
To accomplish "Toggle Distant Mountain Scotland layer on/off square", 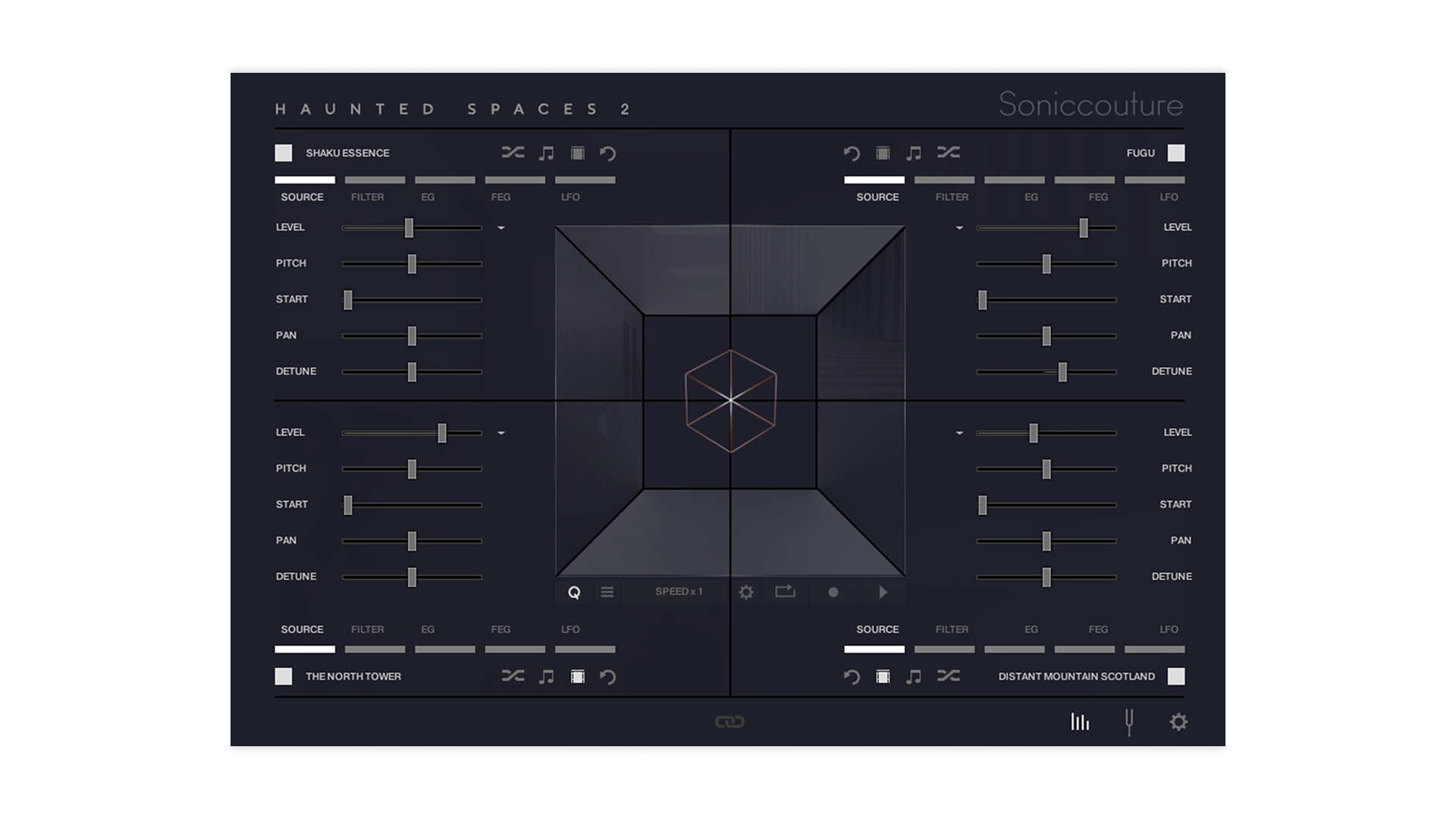I will click(x=1176, y=676).
